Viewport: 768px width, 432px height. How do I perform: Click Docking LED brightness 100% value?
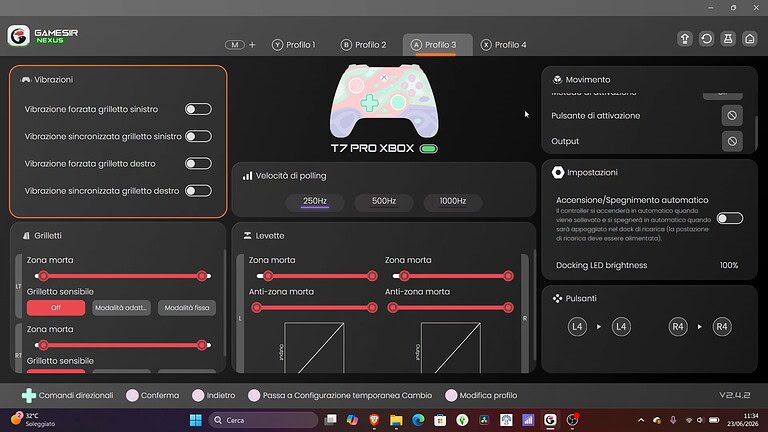pos(729,265)
